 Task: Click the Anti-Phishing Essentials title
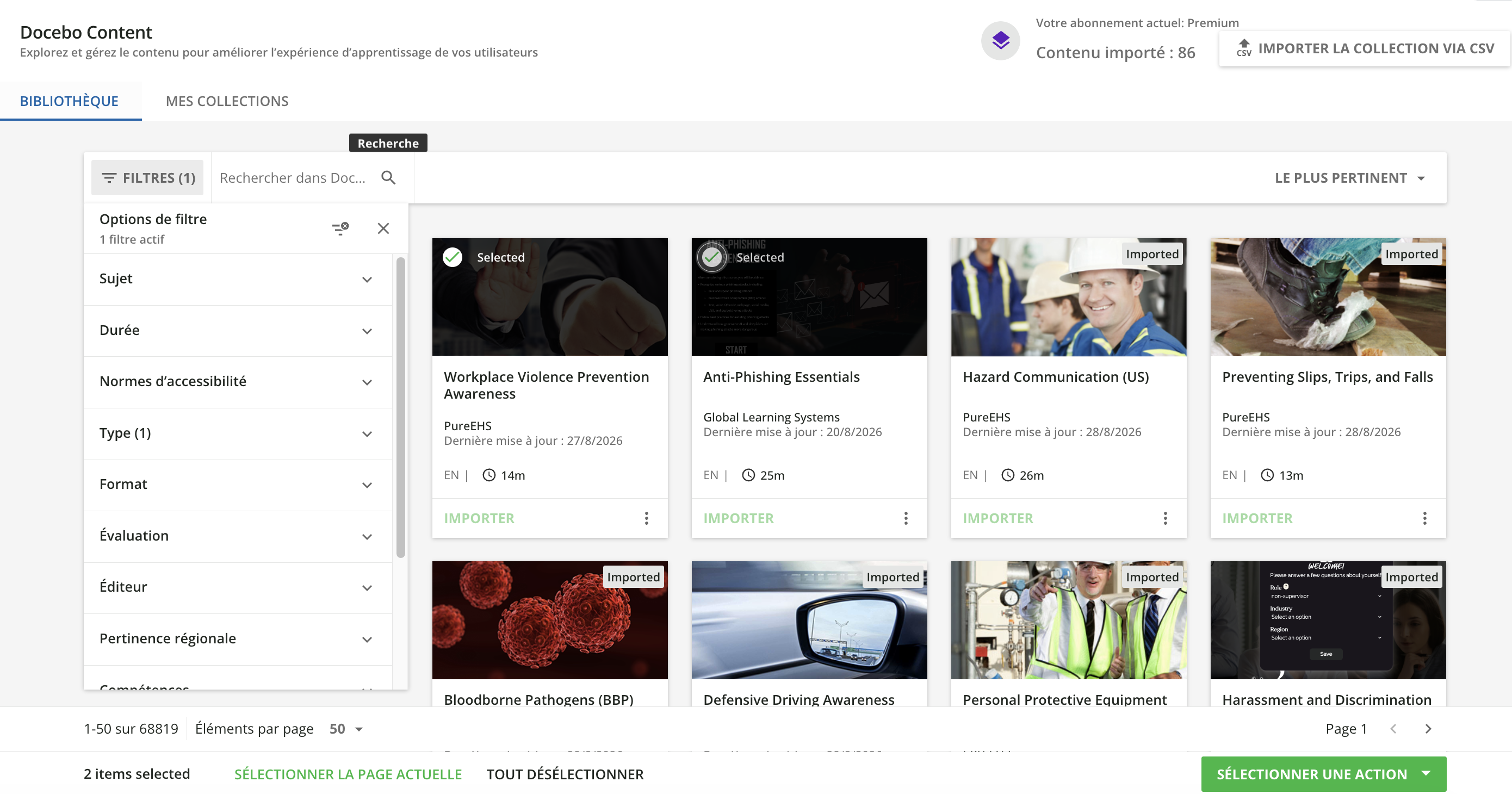(781, 377)
